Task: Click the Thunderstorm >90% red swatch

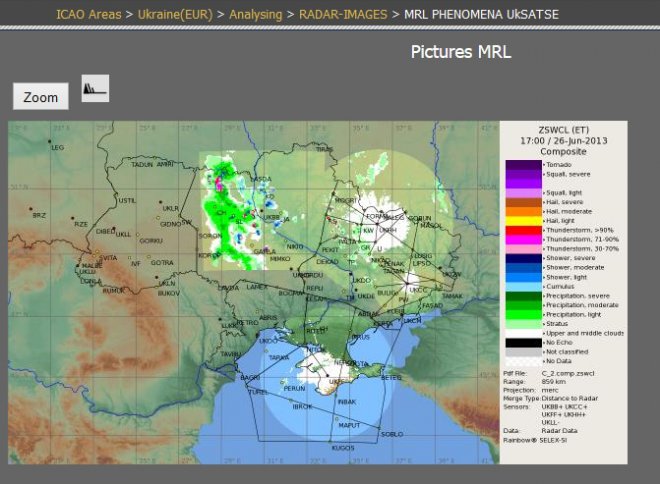Action: click(x=522, y=232)
